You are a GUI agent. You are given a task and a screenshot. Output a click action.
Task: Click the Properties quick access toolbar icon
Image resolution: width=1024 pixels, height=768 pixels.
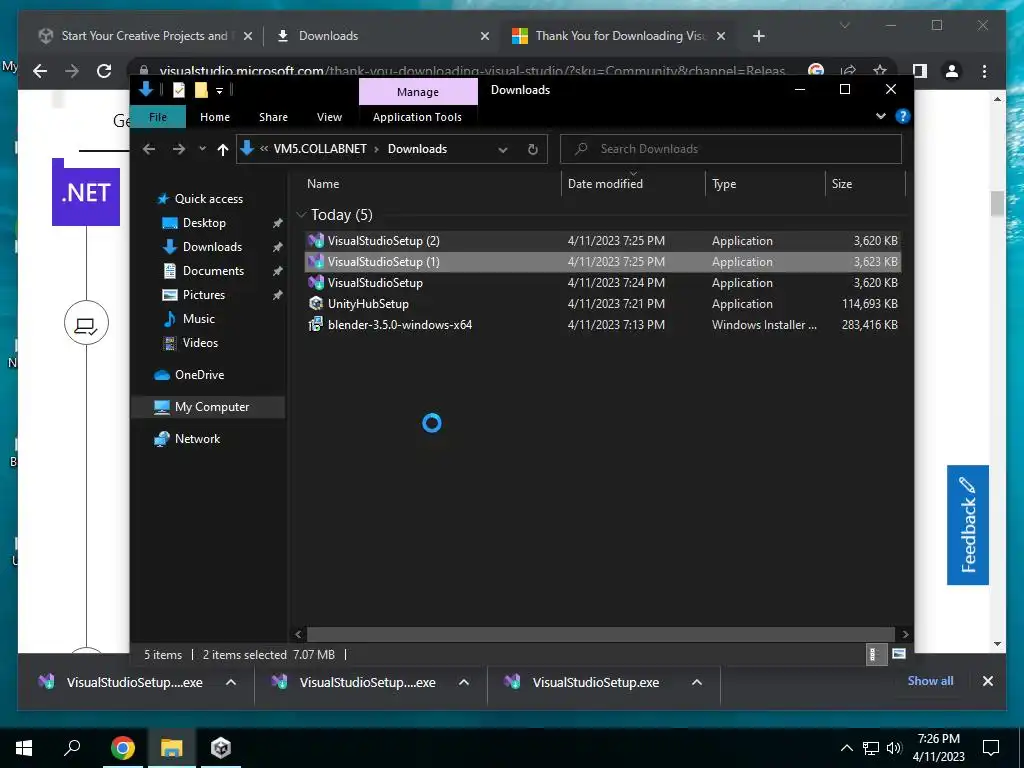(x=178, y=89)
